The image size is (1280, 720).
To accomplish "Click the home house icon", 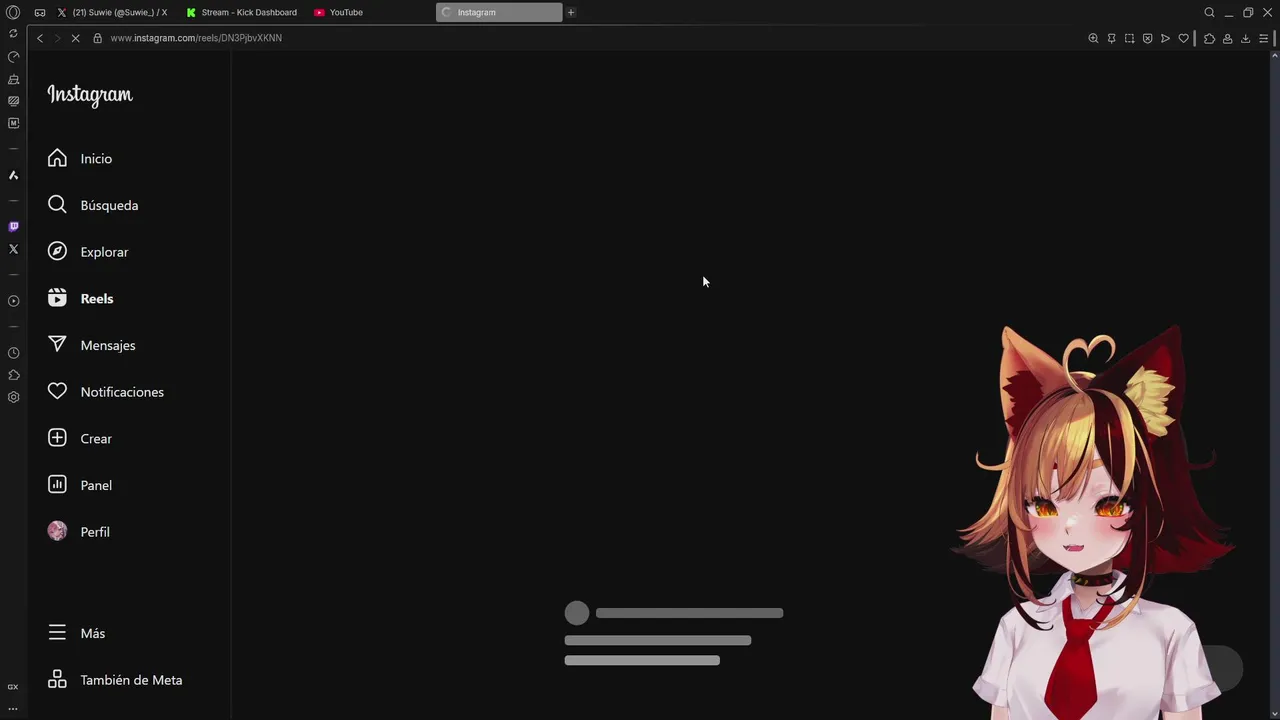I will tap(57, 158).
